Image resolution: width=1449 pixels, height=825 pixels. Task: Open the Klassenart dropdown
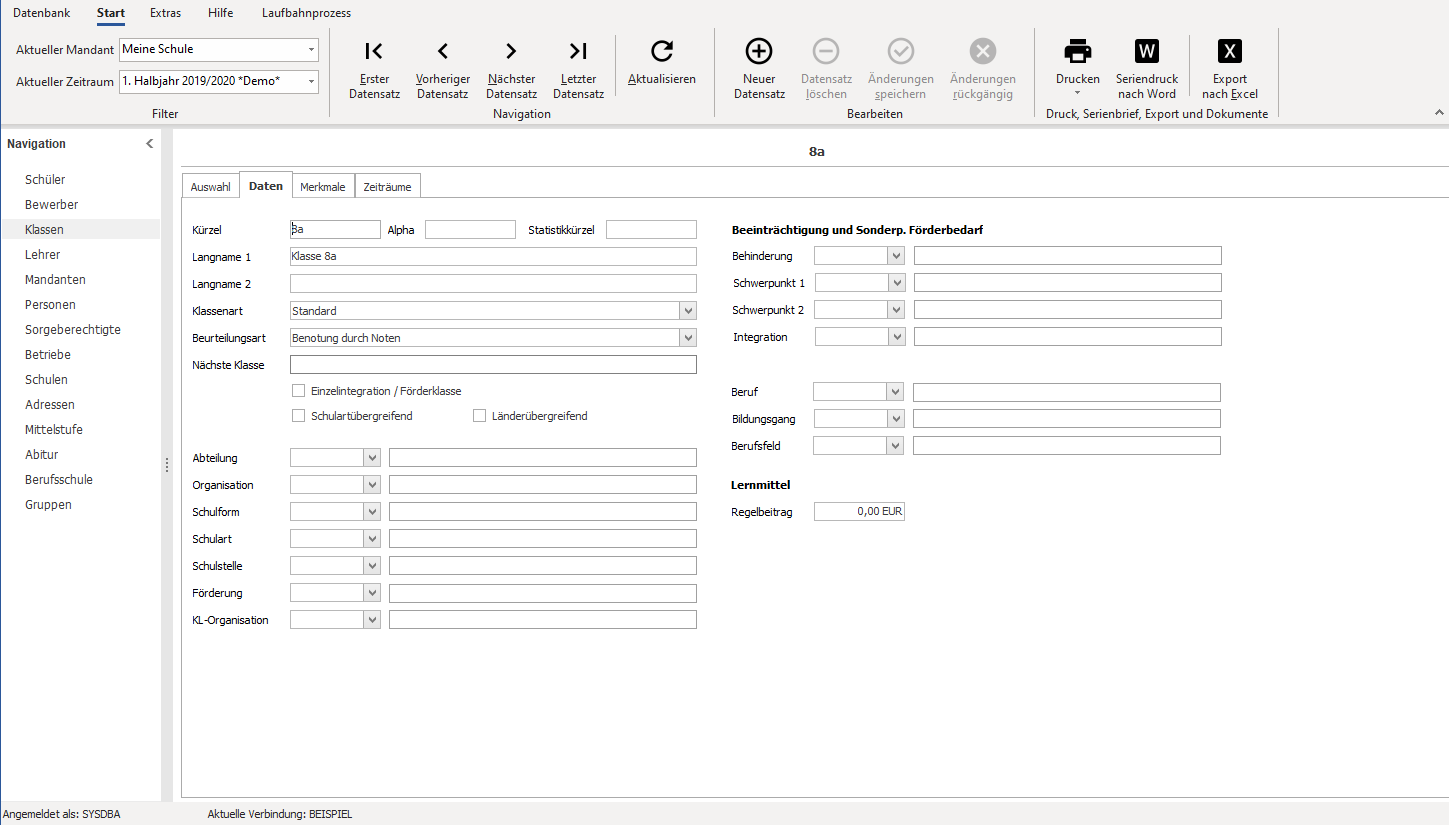(688, 311)
